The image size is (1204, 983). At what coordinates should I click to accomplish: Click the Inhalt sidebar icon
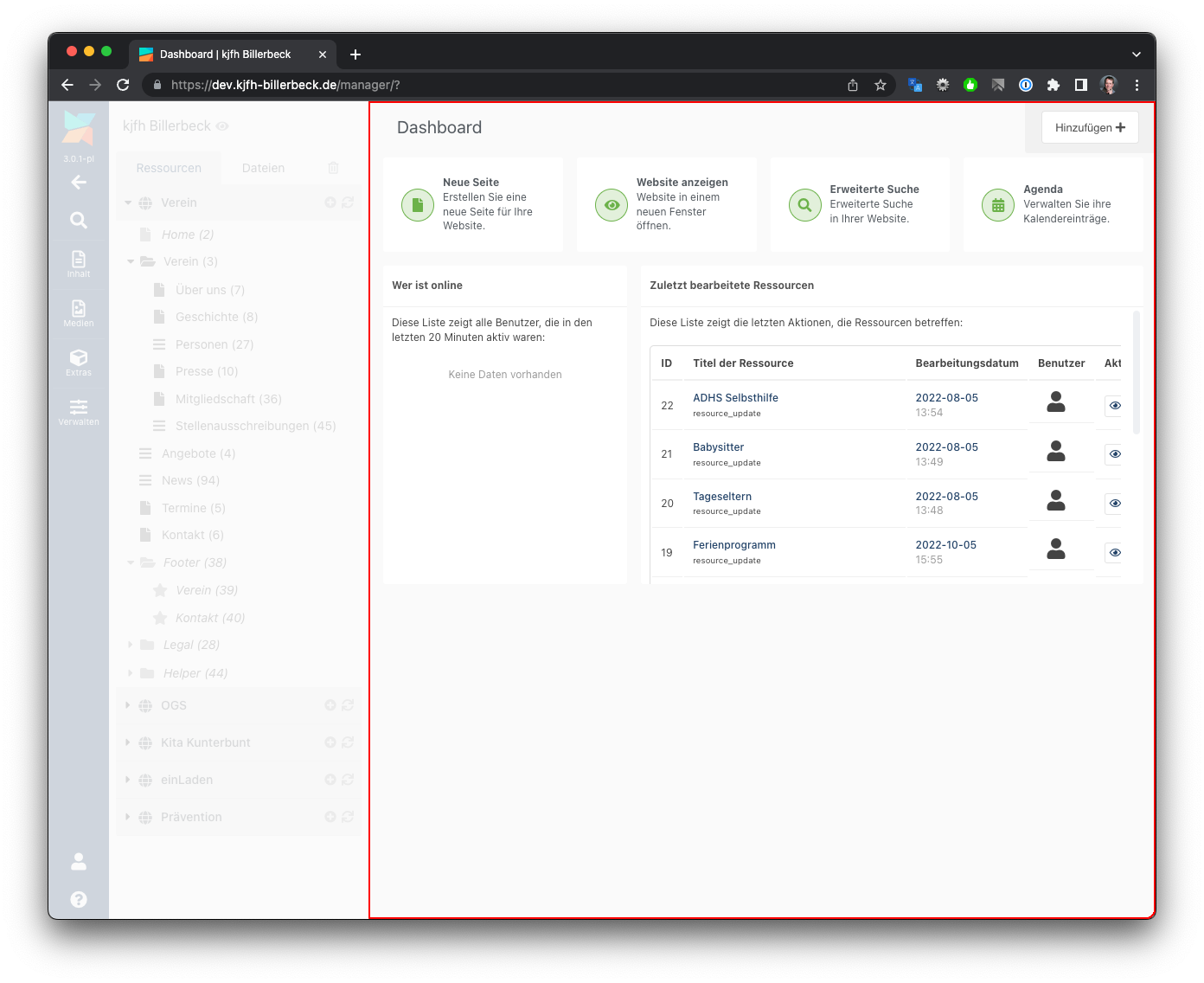[x=79, y=263]
